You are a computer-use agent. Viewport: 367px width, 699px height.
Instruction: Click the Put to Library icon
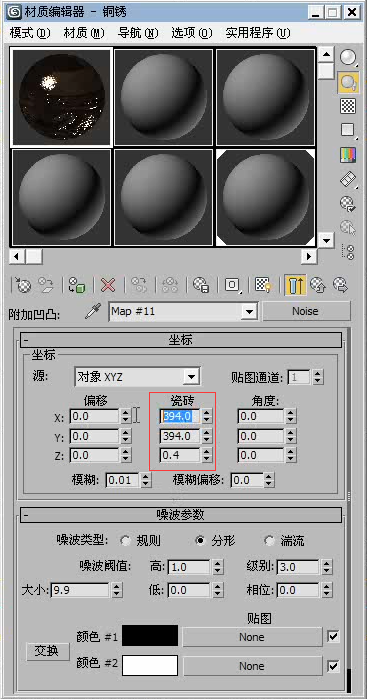pos(201,285)
